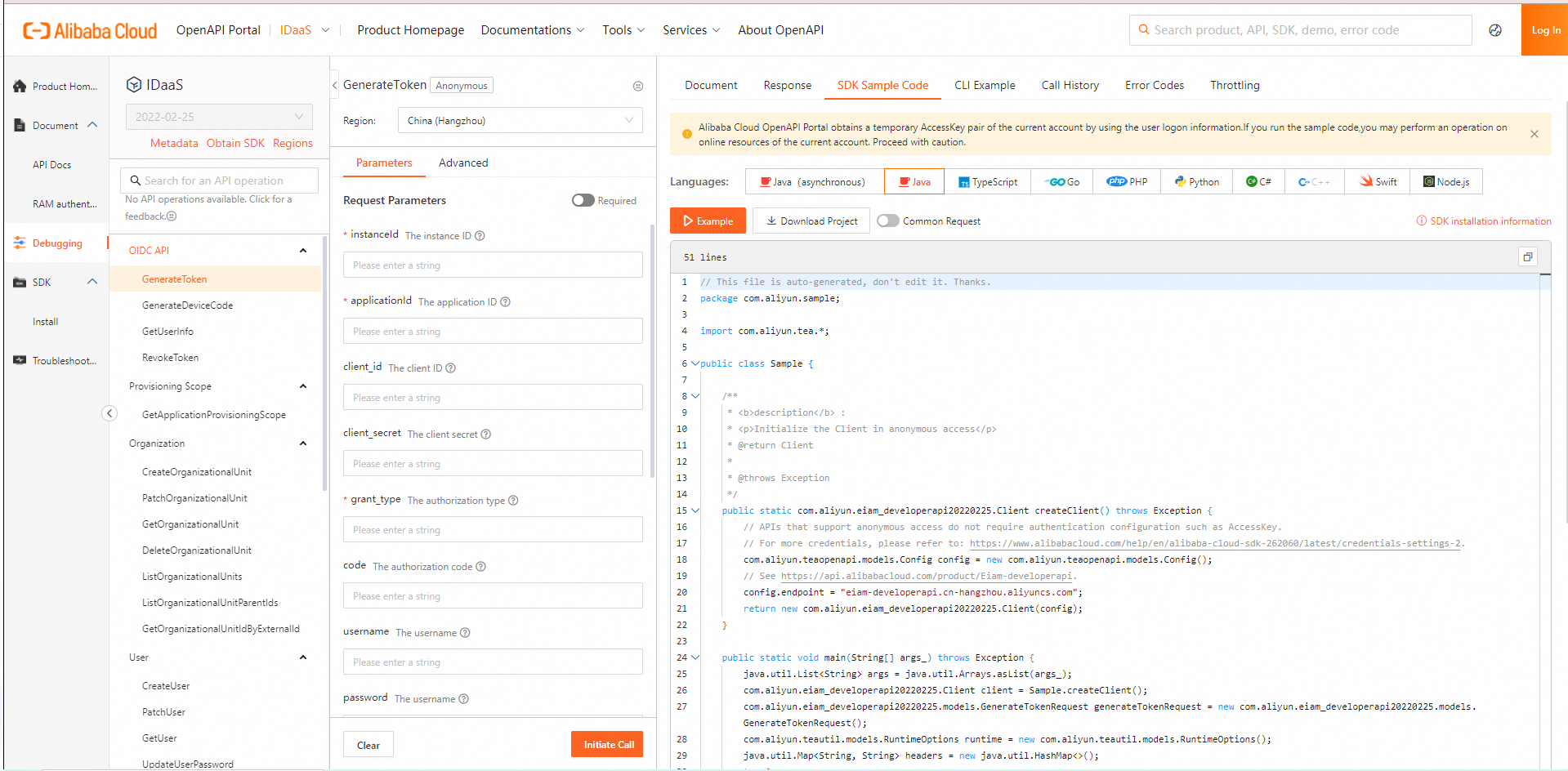The height and width of the screenshot is (771, 1568).
Task: Show help for client_secret parameter
Action: [x=485, y=435]
